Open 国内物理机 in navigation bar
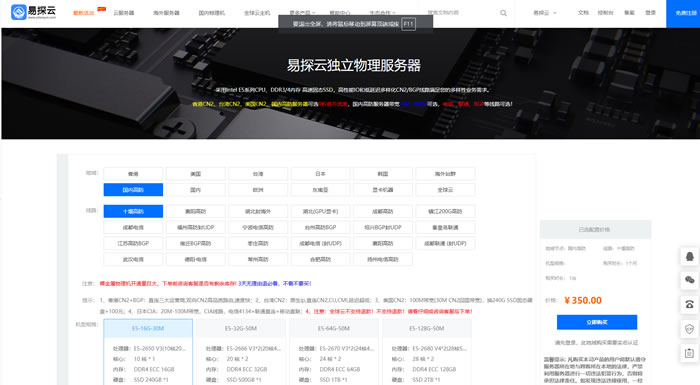The image size is (700, 385). coord(212,13)
